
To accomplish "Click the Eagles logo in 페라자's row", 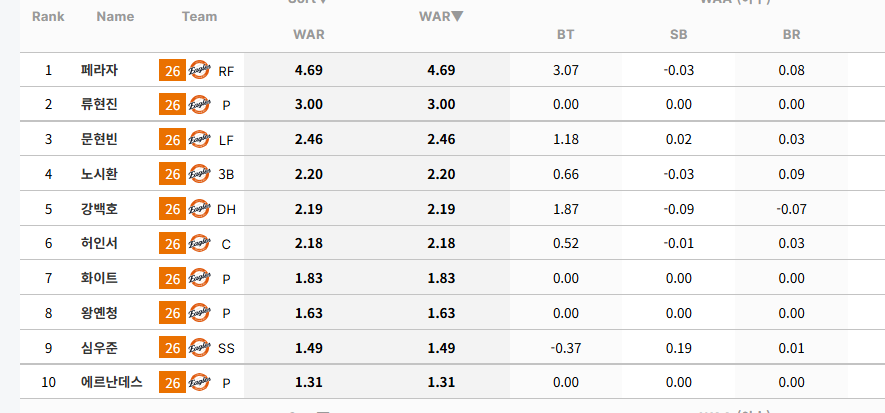I will (x=199, y=70).
